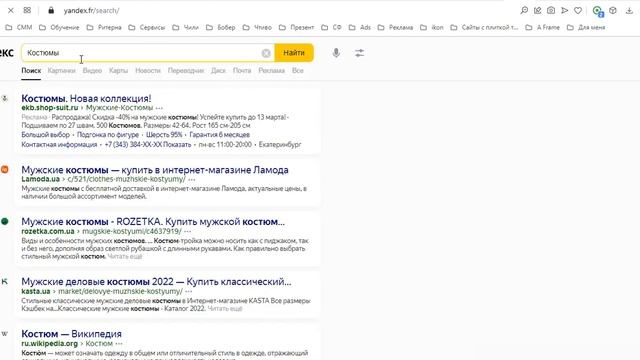Open the Сайты с плиткой bookmarks folder
Image resolution: width=640 pixels, height=360 pixels.
tap(484, 27)
